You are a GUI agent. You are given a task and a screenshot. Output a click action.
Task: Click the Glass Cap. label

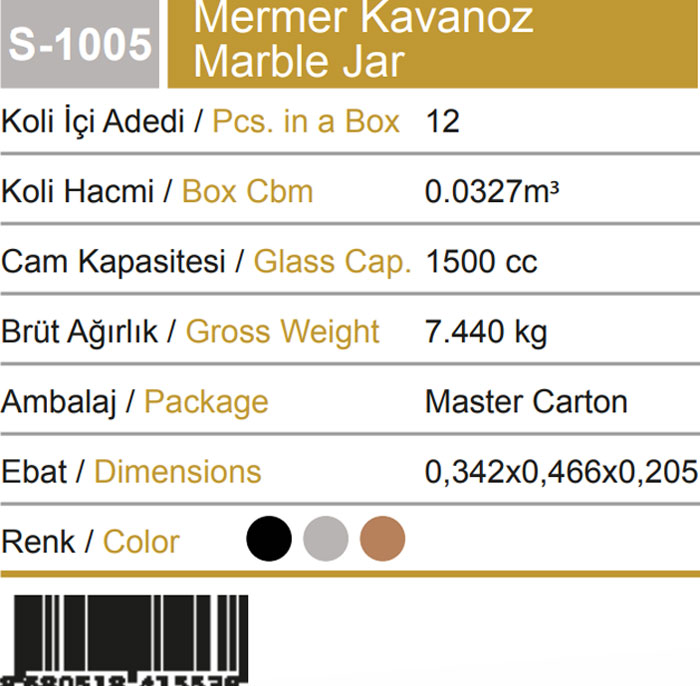pyautogui.click(x=332, y=262)
